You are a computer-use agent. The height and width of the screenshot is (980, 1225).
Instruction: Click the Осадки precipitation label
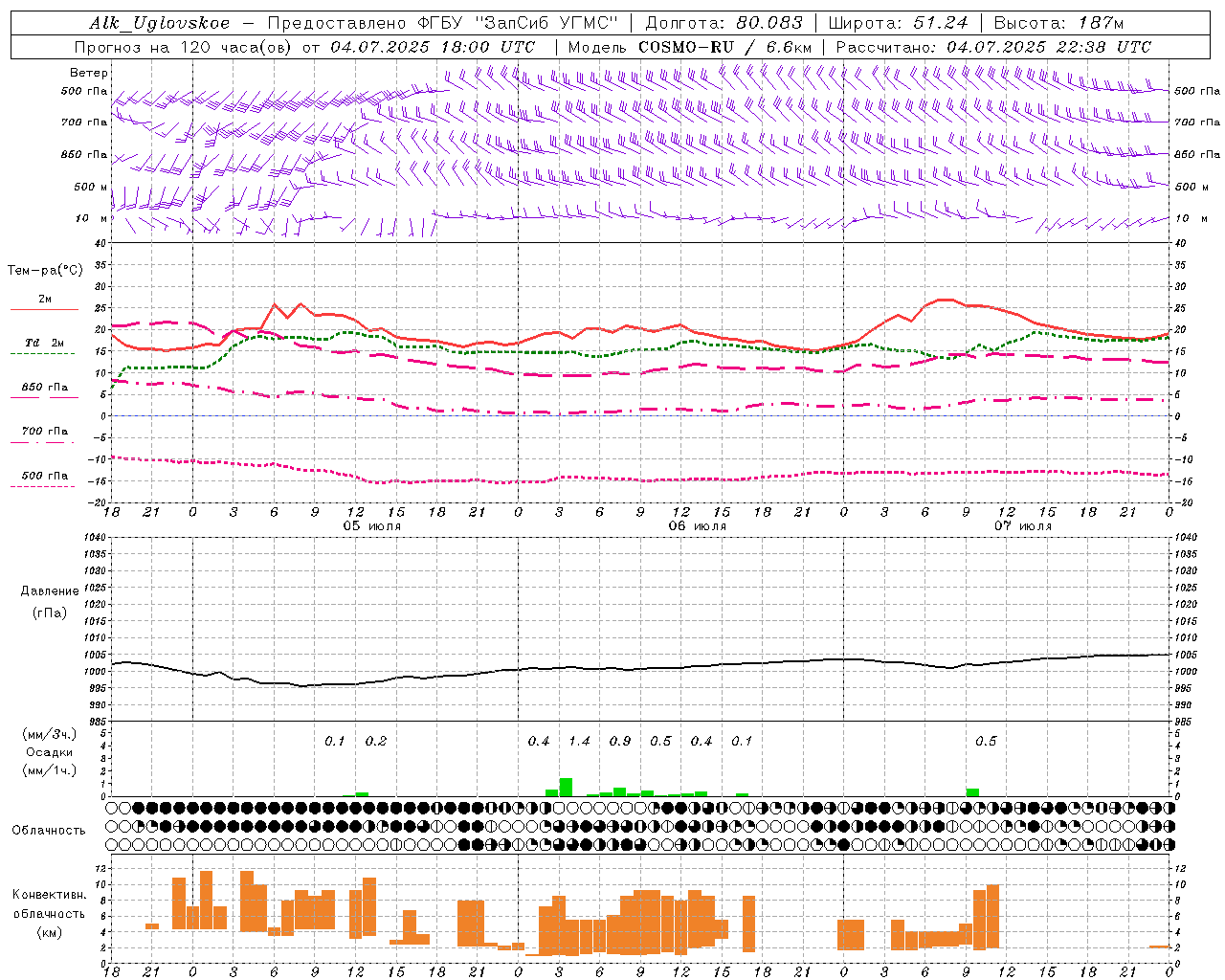[50, 752]
